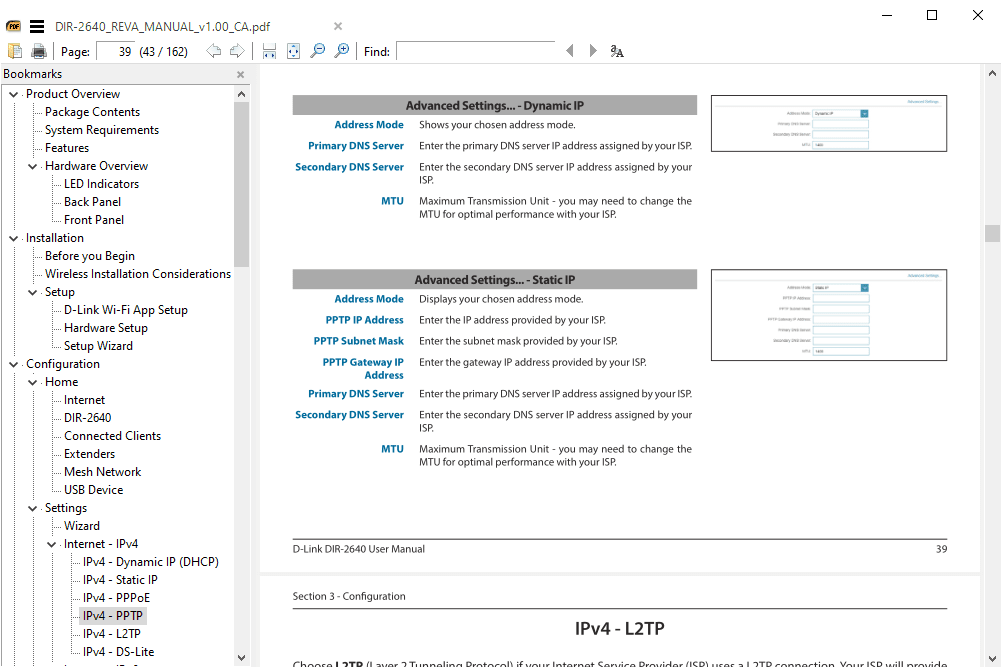Click the Sumatra PDF app icon

click(x=13, y=26)
